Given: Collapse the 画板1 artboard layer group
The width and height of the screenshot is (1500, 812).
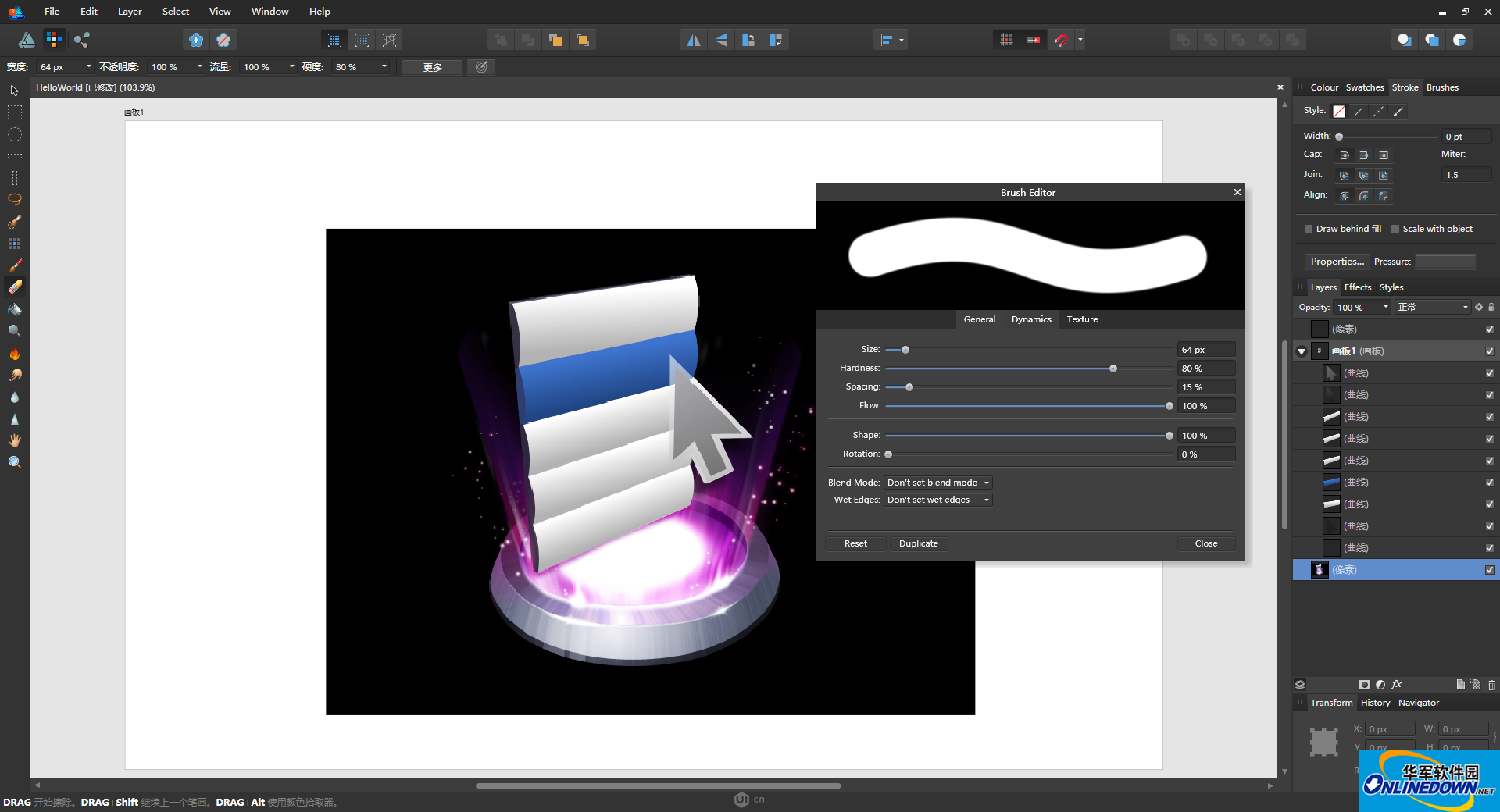Looking at the screenshot, I should [x=1302, y=351].
